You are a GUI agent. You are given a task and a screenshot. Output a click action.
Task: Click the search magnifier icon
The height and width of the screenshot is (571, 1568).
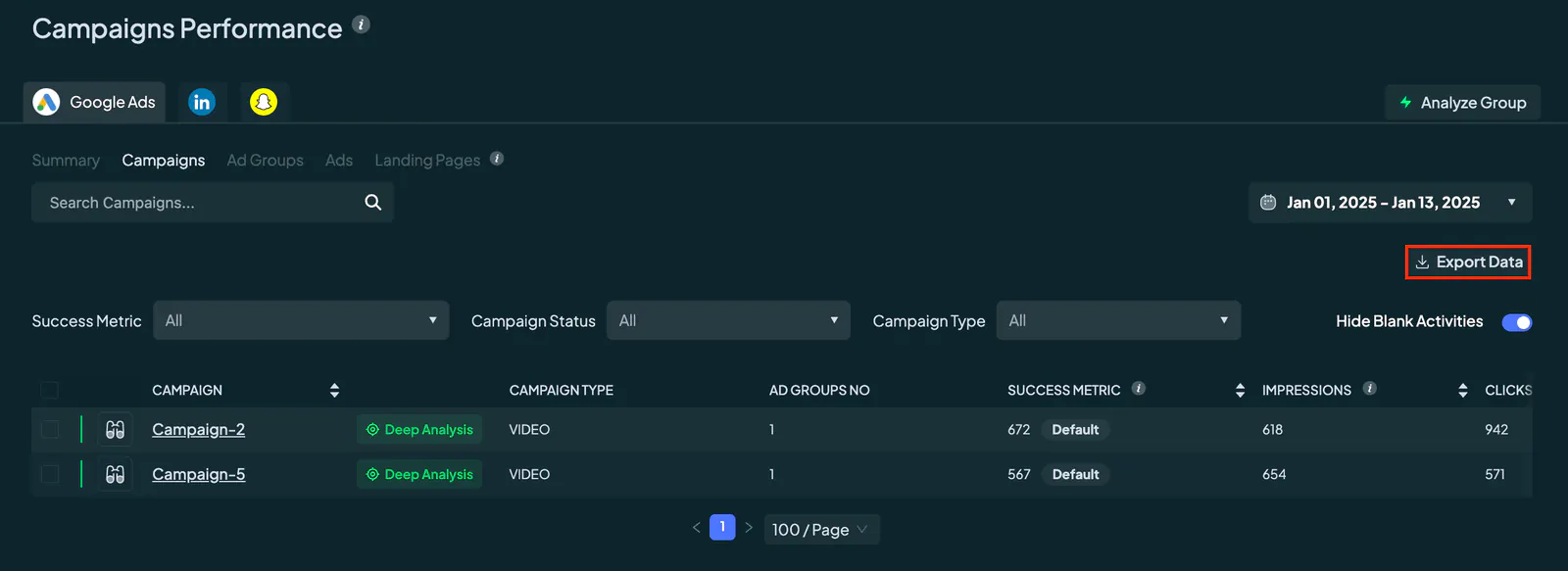(x=372, y=203)
